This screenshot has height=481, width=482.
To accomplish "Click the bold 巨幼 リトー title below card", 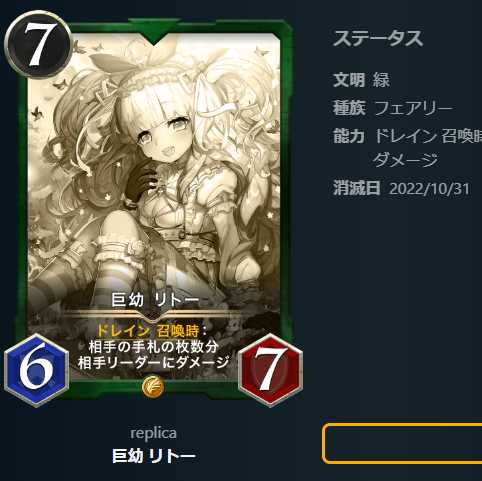I will pos(154,456).
